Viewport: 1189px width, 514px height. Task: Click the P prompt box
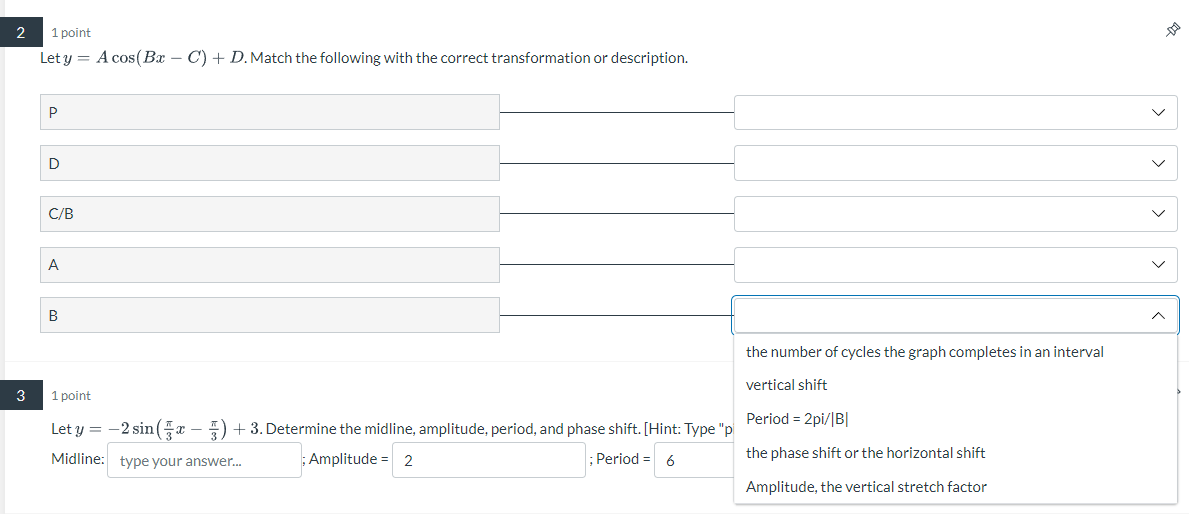click(270, 112)
